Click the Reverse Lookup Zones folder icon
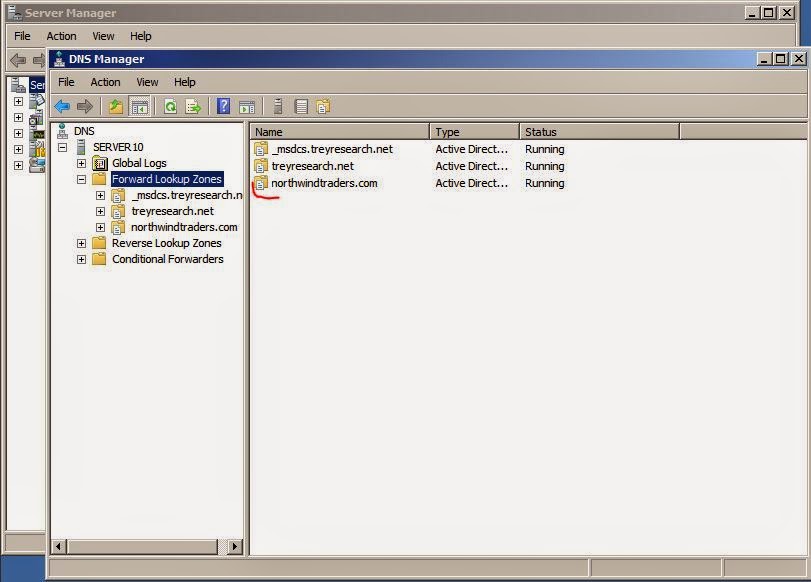Image resolution: width=811 pixels, height=582 pixels. (x=99, y=243)
